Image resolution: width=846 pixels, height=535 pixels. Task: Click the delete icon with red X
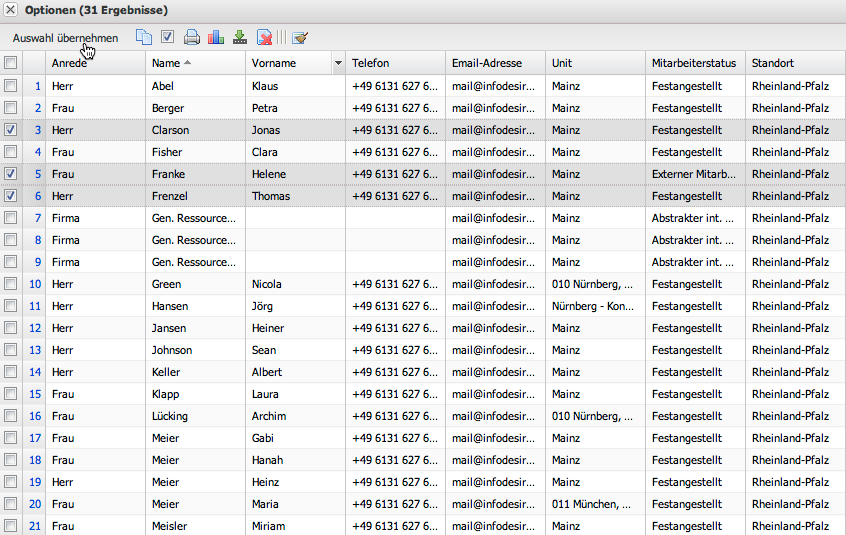(264, 38)
